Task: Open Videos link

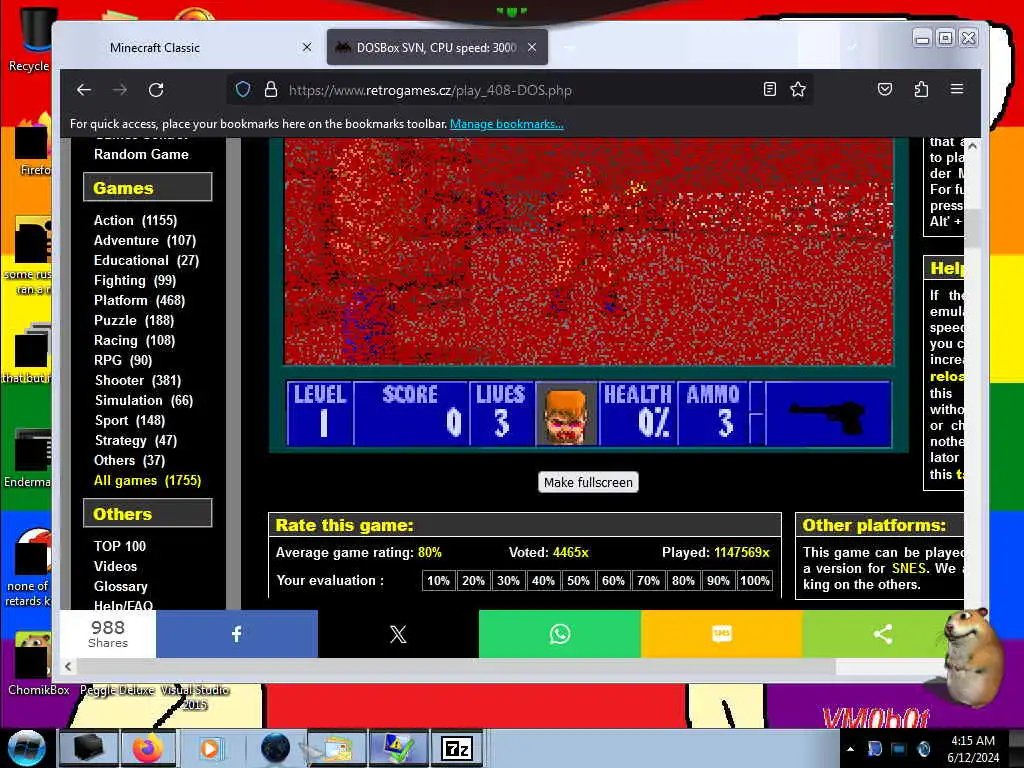Action: (115, 566)
